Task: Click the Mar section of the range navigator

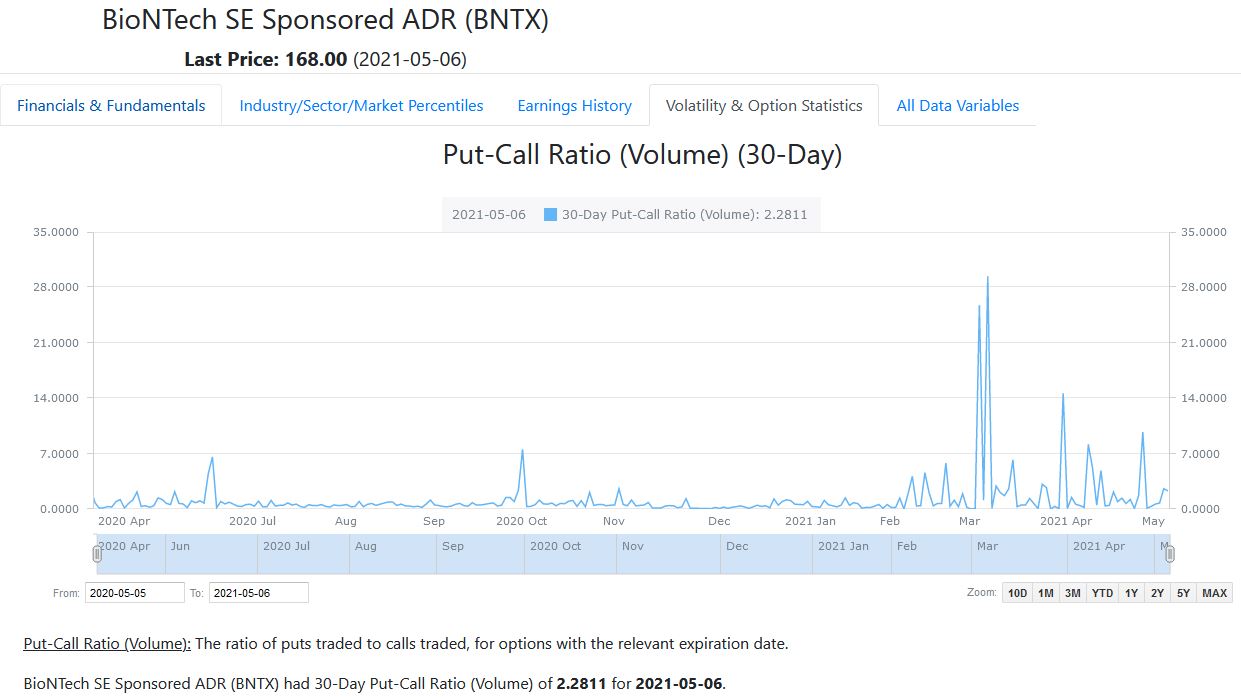Action: [x=1019, y=554]
